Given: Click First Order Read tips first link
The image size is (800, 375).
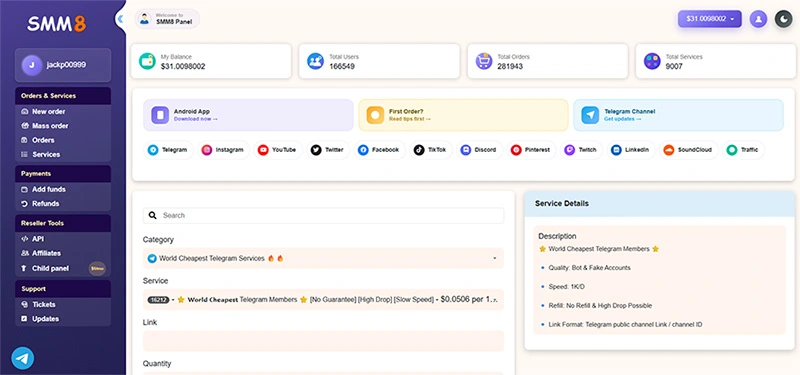Looking at the screenshot, I should (410, 119).
